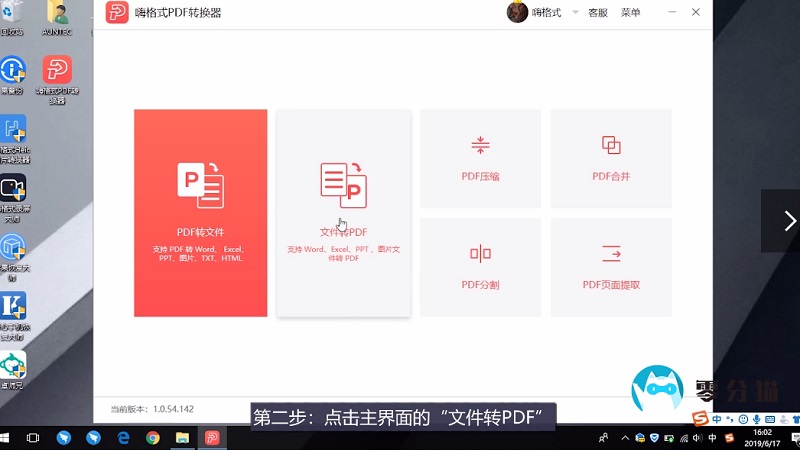Open the PDF转文件 conversion tile
This screenshot has height=450, width=800.
[x=201, y=212]
